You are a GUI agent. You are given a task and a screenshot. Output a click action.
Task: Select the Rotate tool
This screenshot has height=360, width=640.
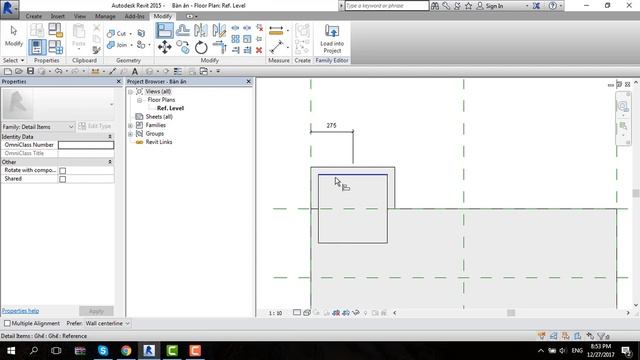click(201, 47)
